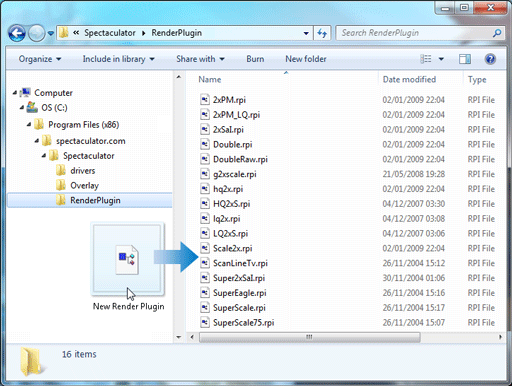Click navigation pane scroll down arrow
The width and height of the screenshot is (512, 386).
pos(179,337)
